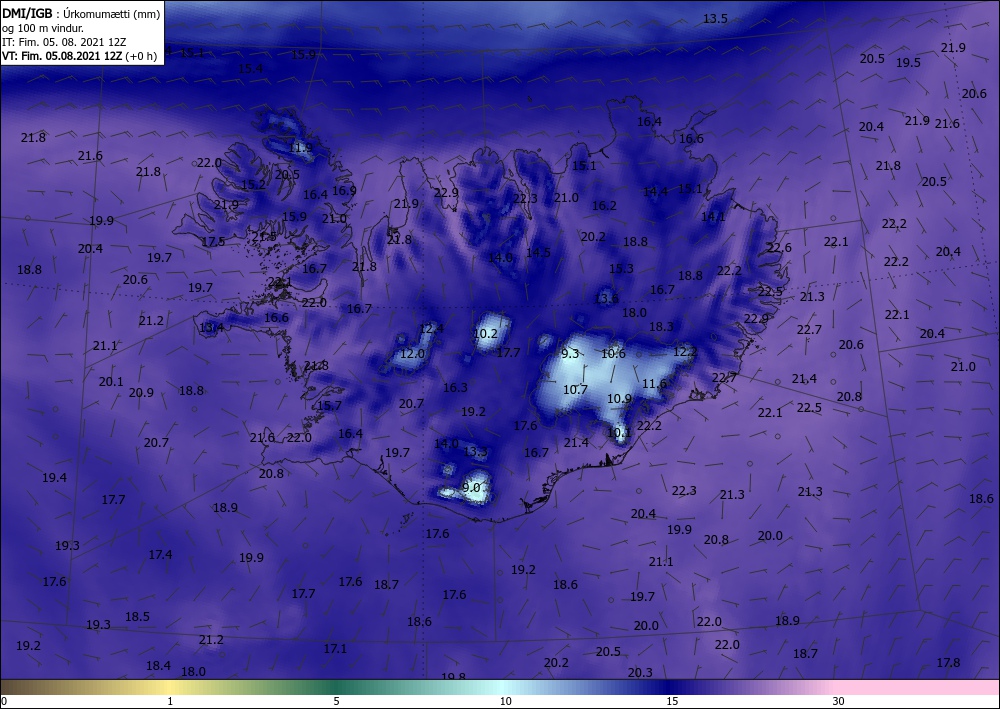Image resolution: width=1000 pixels, height=709 pixels.
Task: Click the map value 15.7
Action: click(329, 405)
